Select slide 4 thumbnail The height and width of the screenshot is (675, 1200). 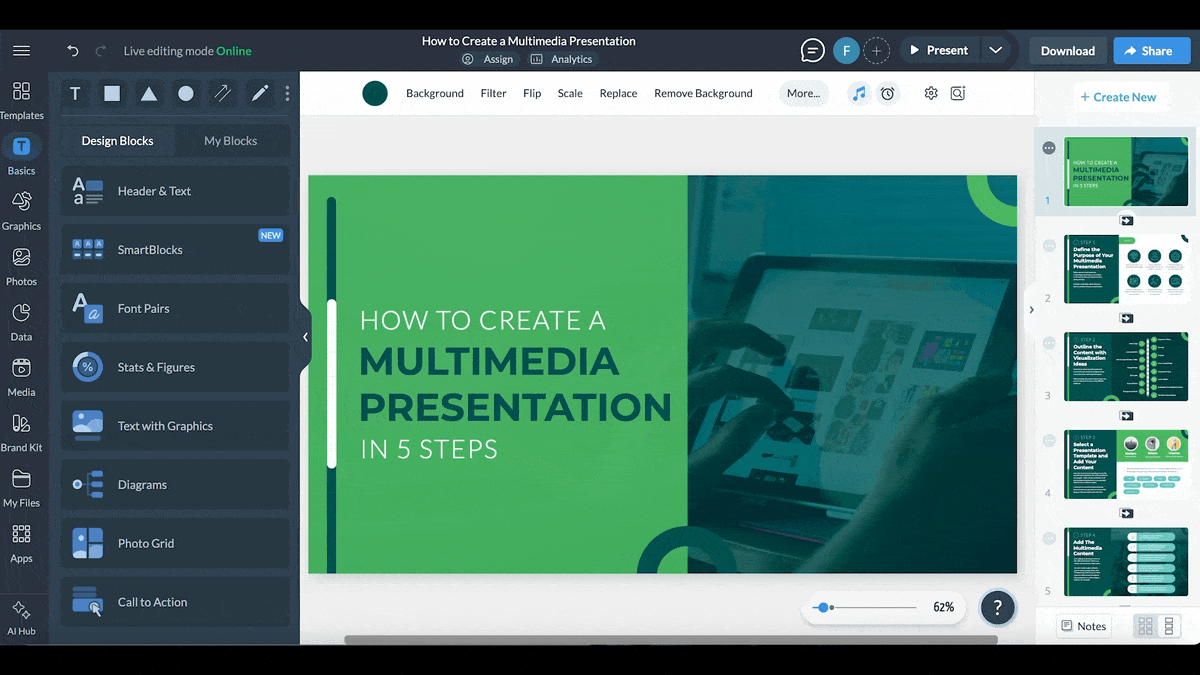(x=1126, y=464)
